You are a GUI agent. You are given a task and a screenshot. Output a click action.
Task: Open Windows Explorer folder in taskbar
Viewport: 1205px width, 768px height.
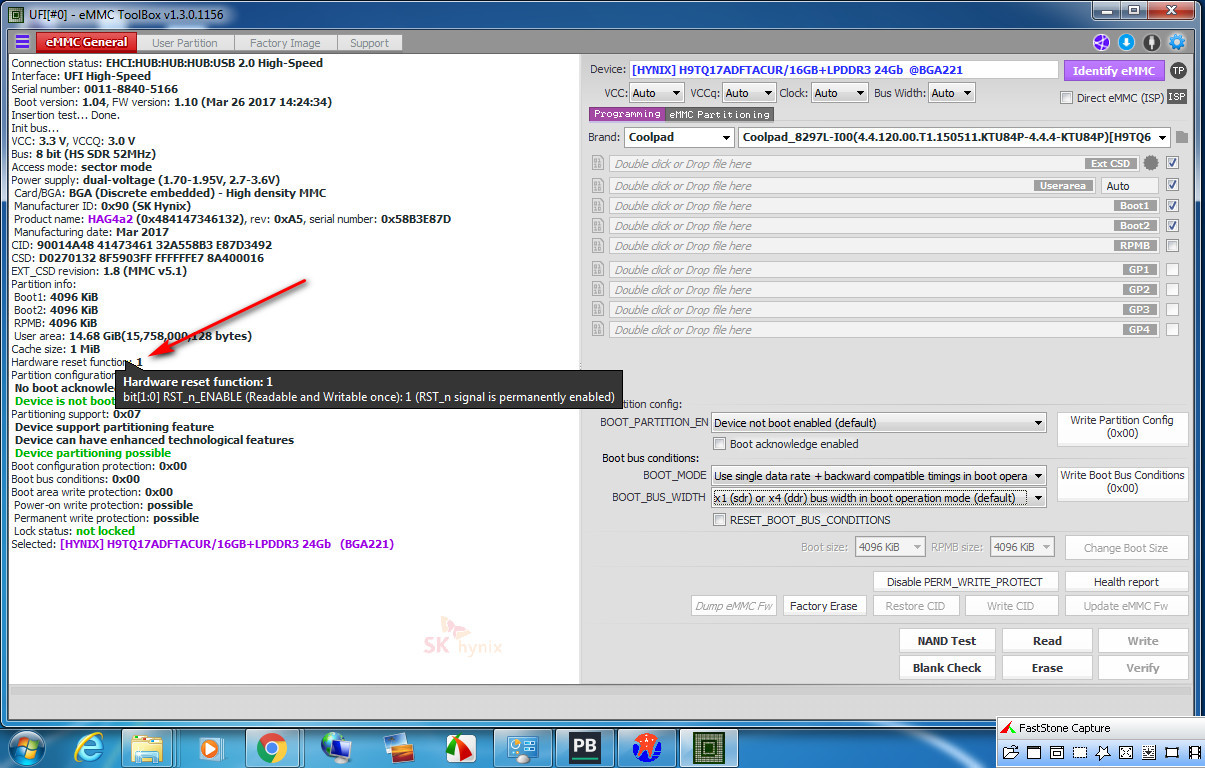(x=148, y=747)
